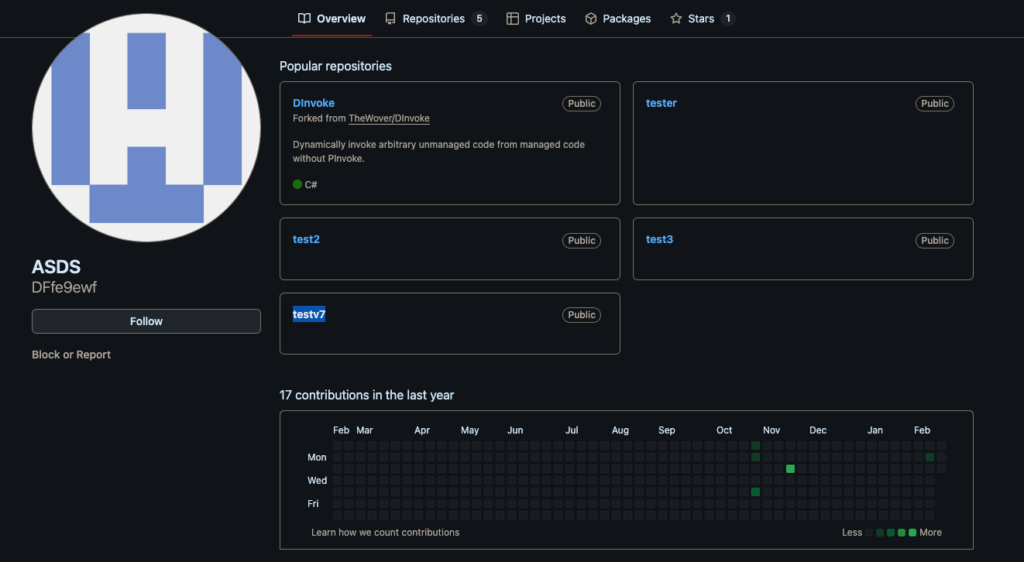Click the Less label in contribution legend
This screenshot has height=562, width=1024.
(852, 533)
